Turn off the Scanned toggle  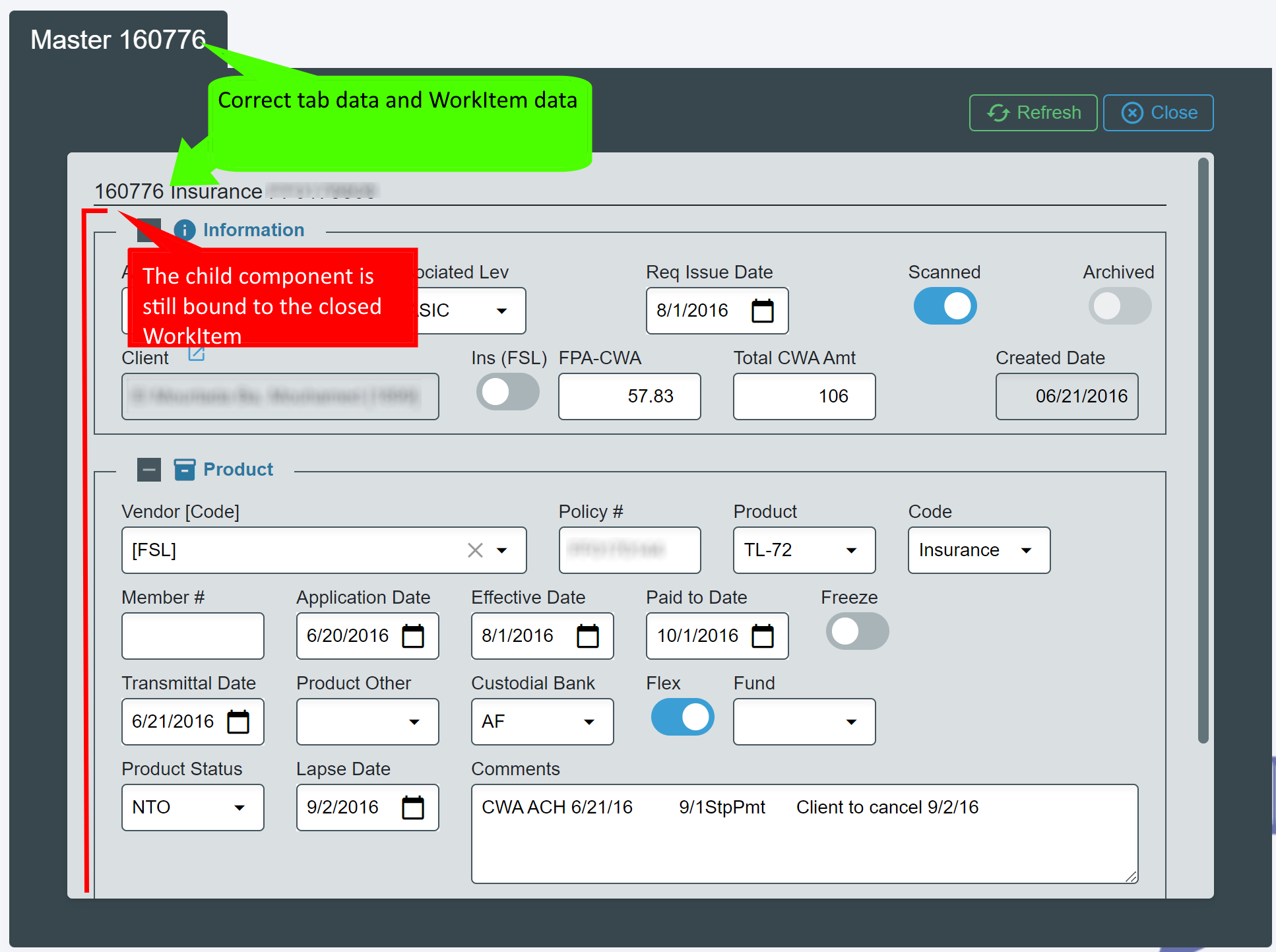945,306
